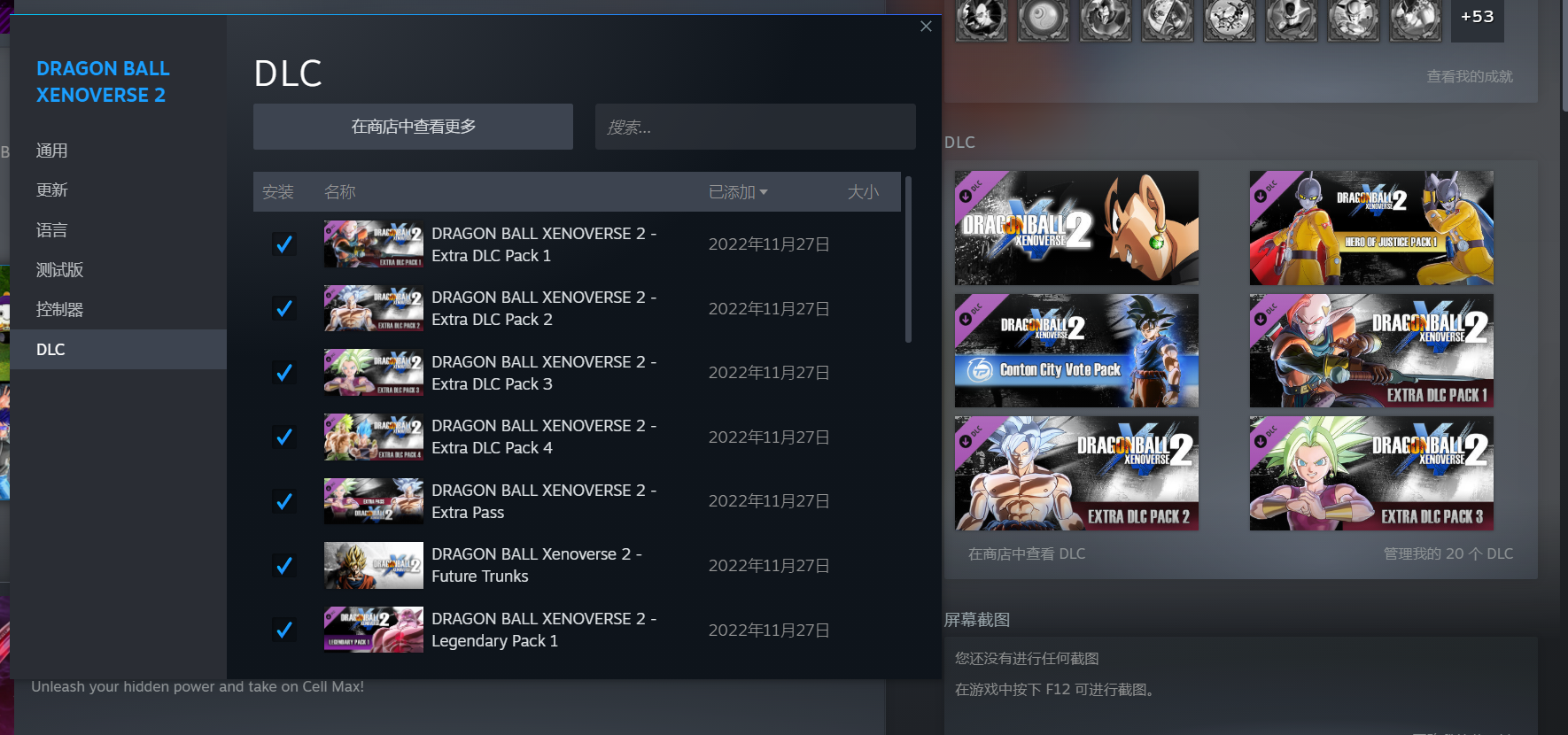Viewport: 1568px width, 735px height.
Task: Open the third achievement icon in the row
Action: coord(1105,19)
